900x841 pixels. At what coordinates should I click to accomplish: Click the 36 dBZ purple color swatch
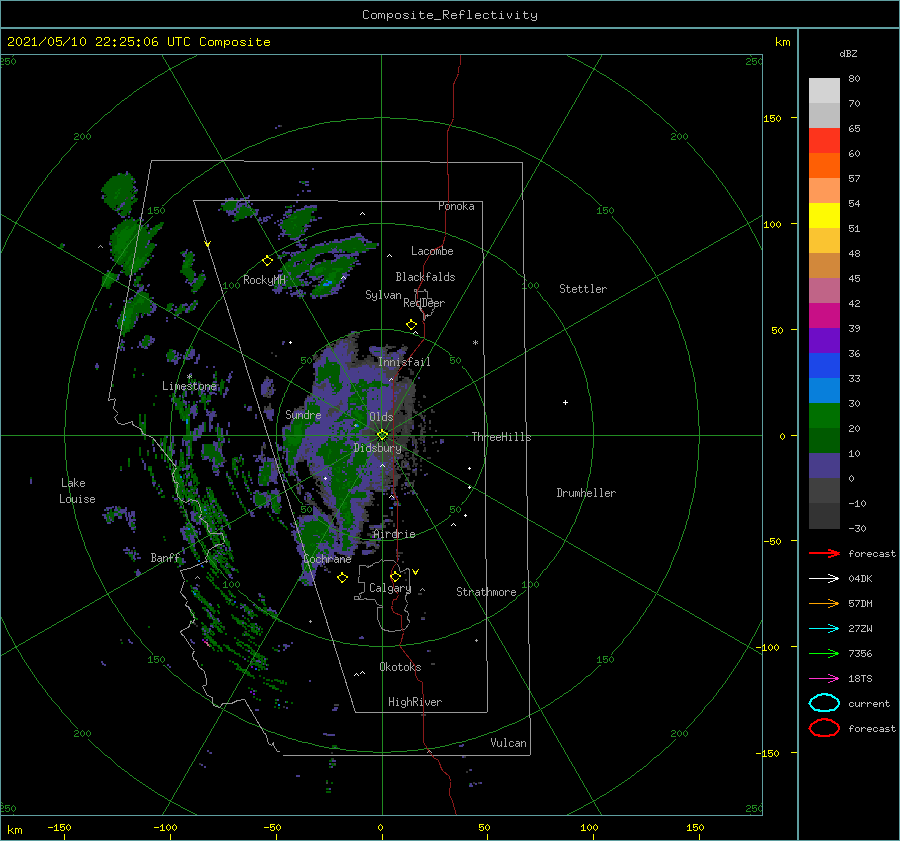coord(824,340)
